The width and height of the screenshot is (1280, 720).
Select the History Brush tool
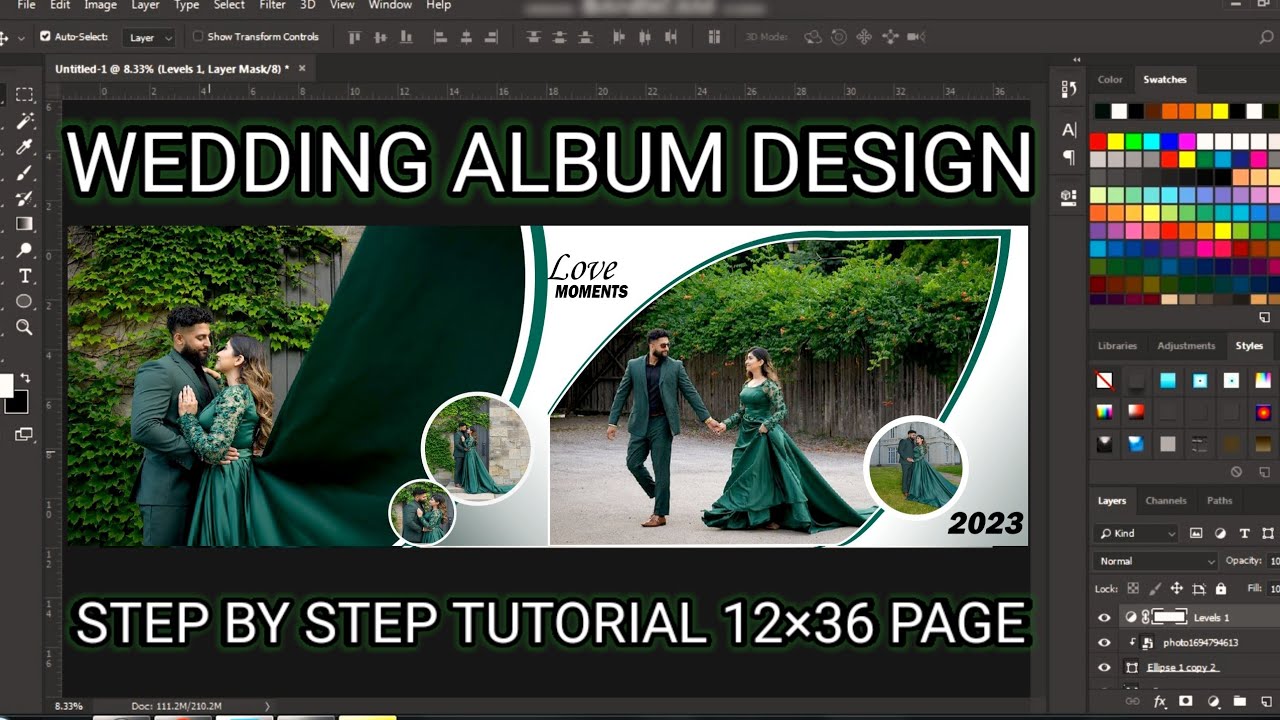(x=24, y=198)
